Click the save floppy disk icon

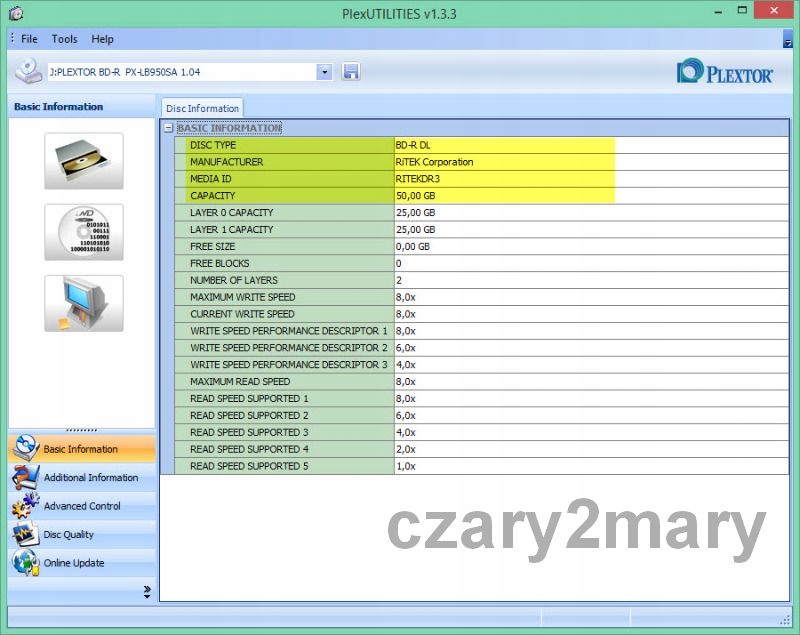pos(351,72)
